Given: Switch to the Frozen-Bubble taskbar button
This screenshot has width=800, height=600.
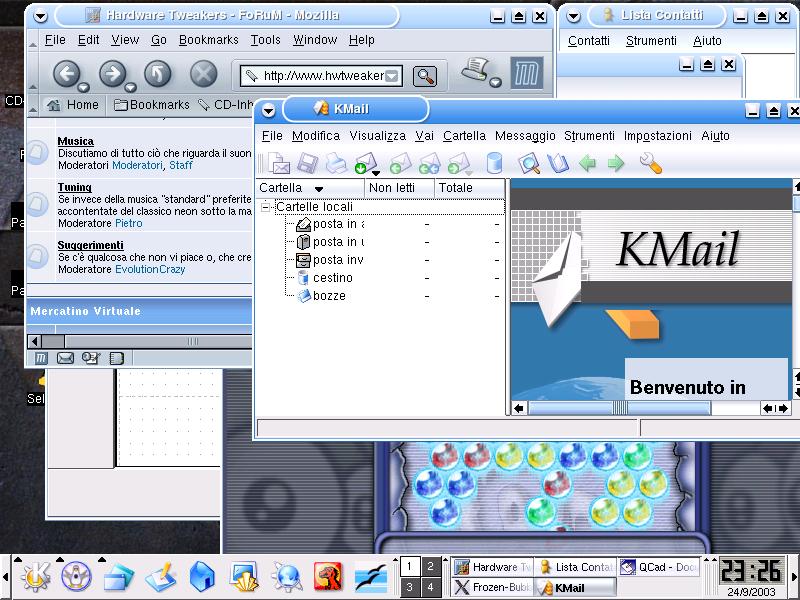Looking at the screenshot, I should tap(492, 587).
